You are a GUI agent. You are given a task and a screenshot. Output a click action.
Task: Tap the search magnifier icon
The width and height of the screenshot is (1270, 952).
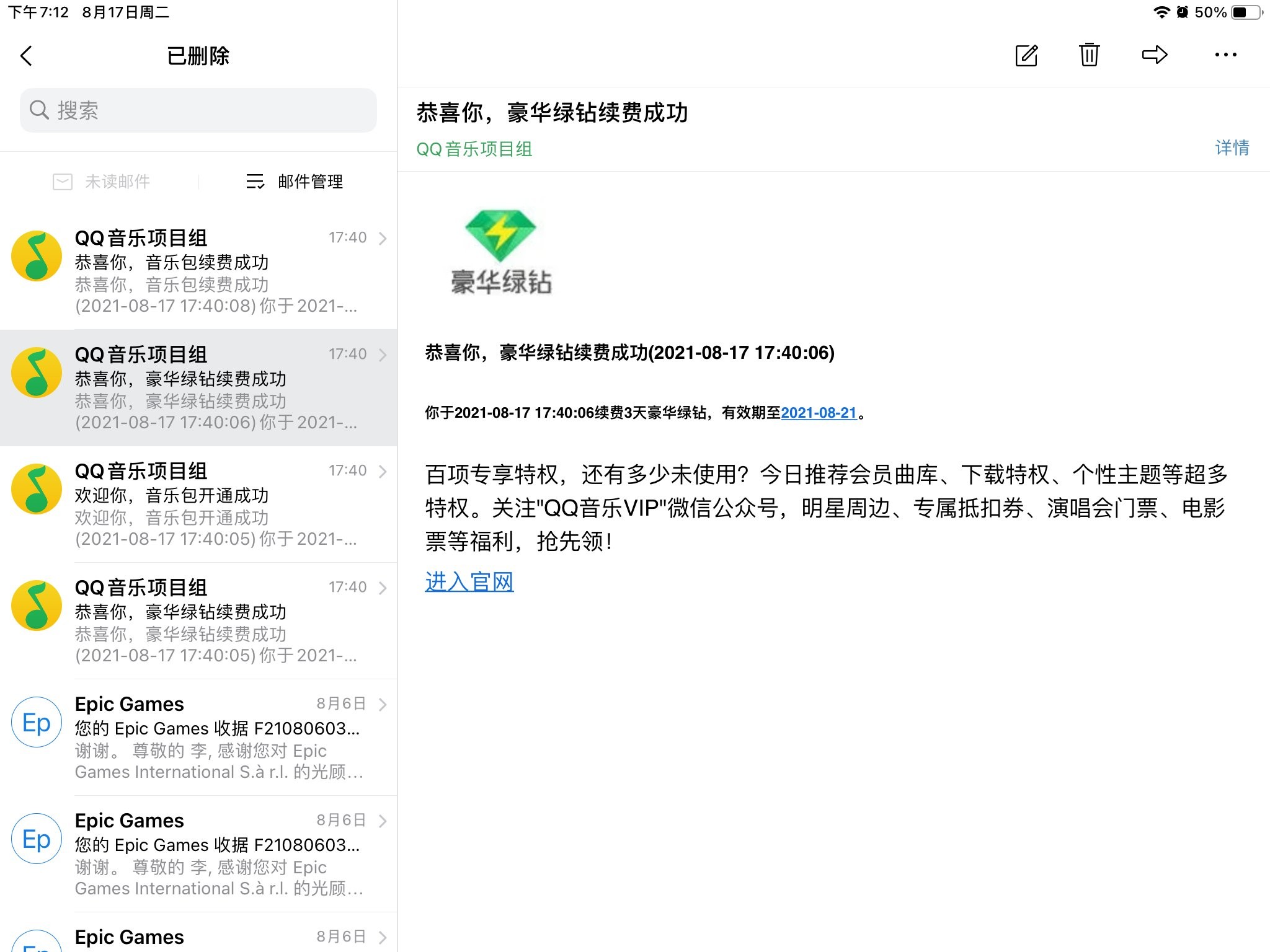point(39,110)
